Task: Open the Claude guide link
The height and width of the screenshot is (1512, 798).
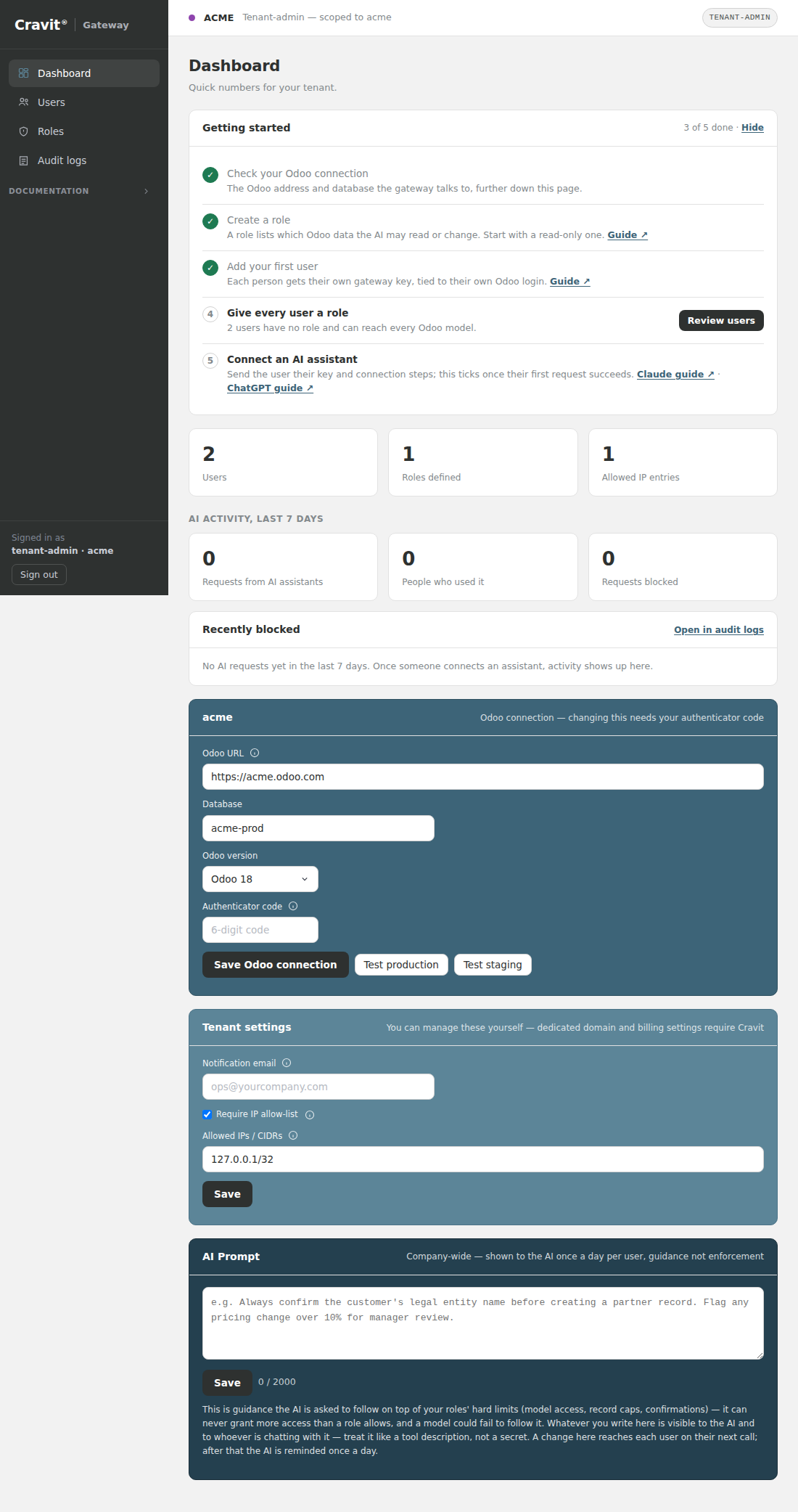Action: 675,375
